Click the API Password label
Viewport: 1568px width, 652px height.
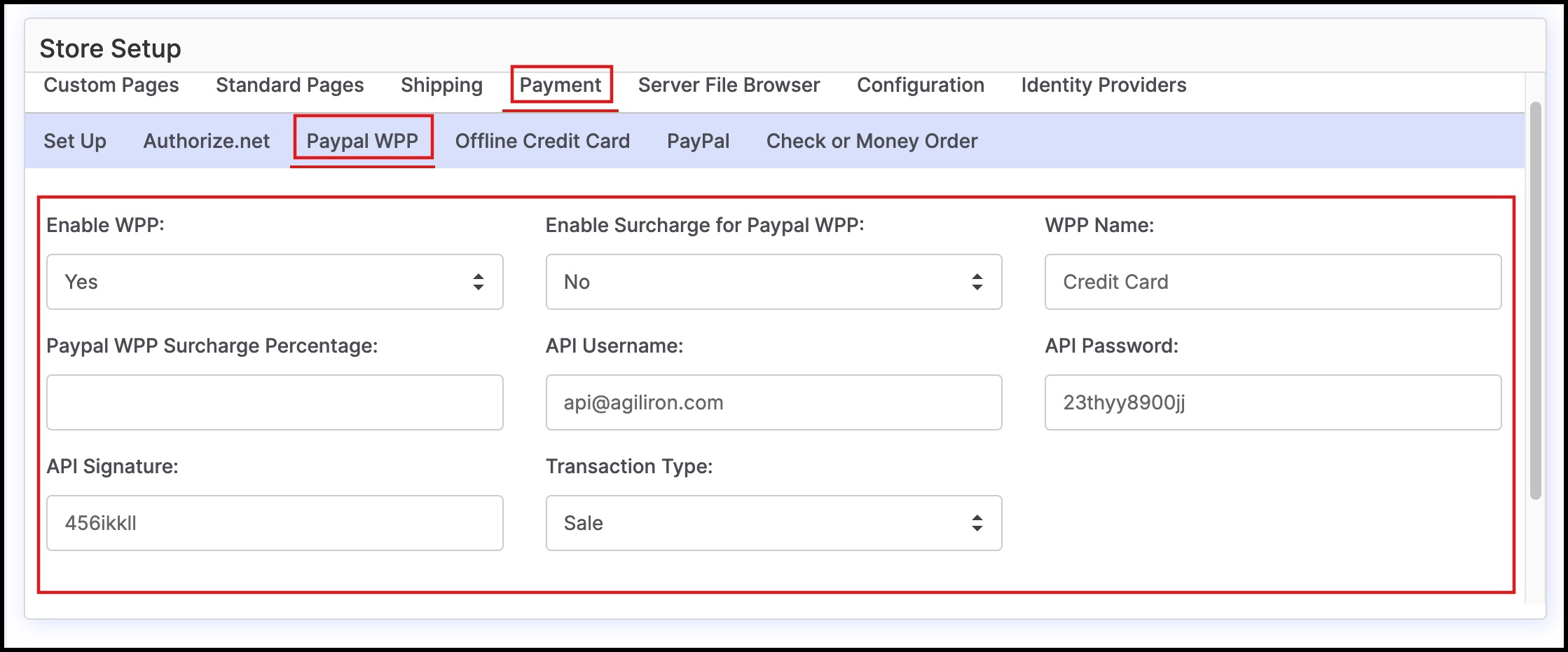(x=1112, y=346)
